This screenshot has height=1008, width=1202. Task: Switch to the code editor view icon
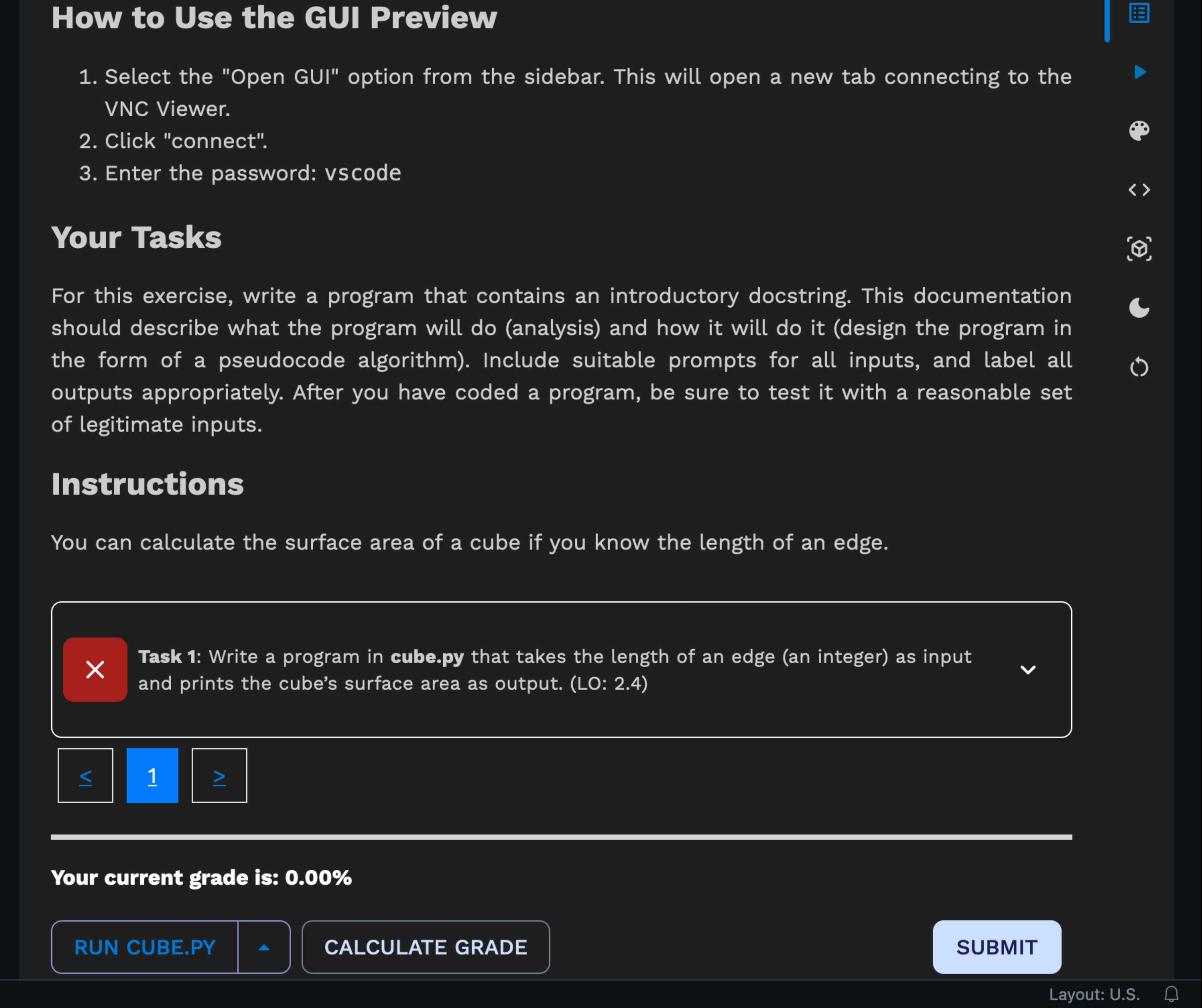tap(1140, 189)
